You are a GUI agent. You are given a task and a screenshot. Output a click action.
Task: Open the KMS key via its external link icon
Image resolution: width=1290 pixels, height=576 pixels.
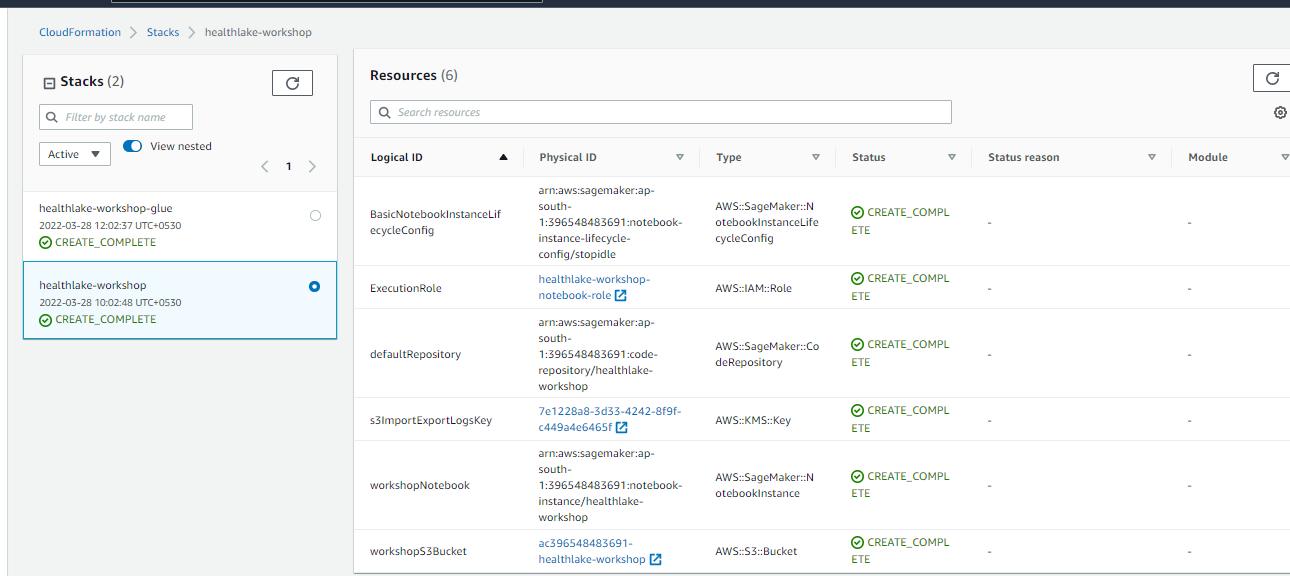tap(622, 427)
